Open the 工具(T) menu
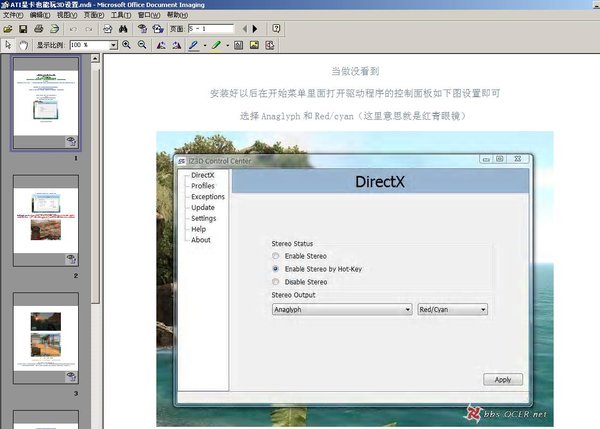 (121, 15)
